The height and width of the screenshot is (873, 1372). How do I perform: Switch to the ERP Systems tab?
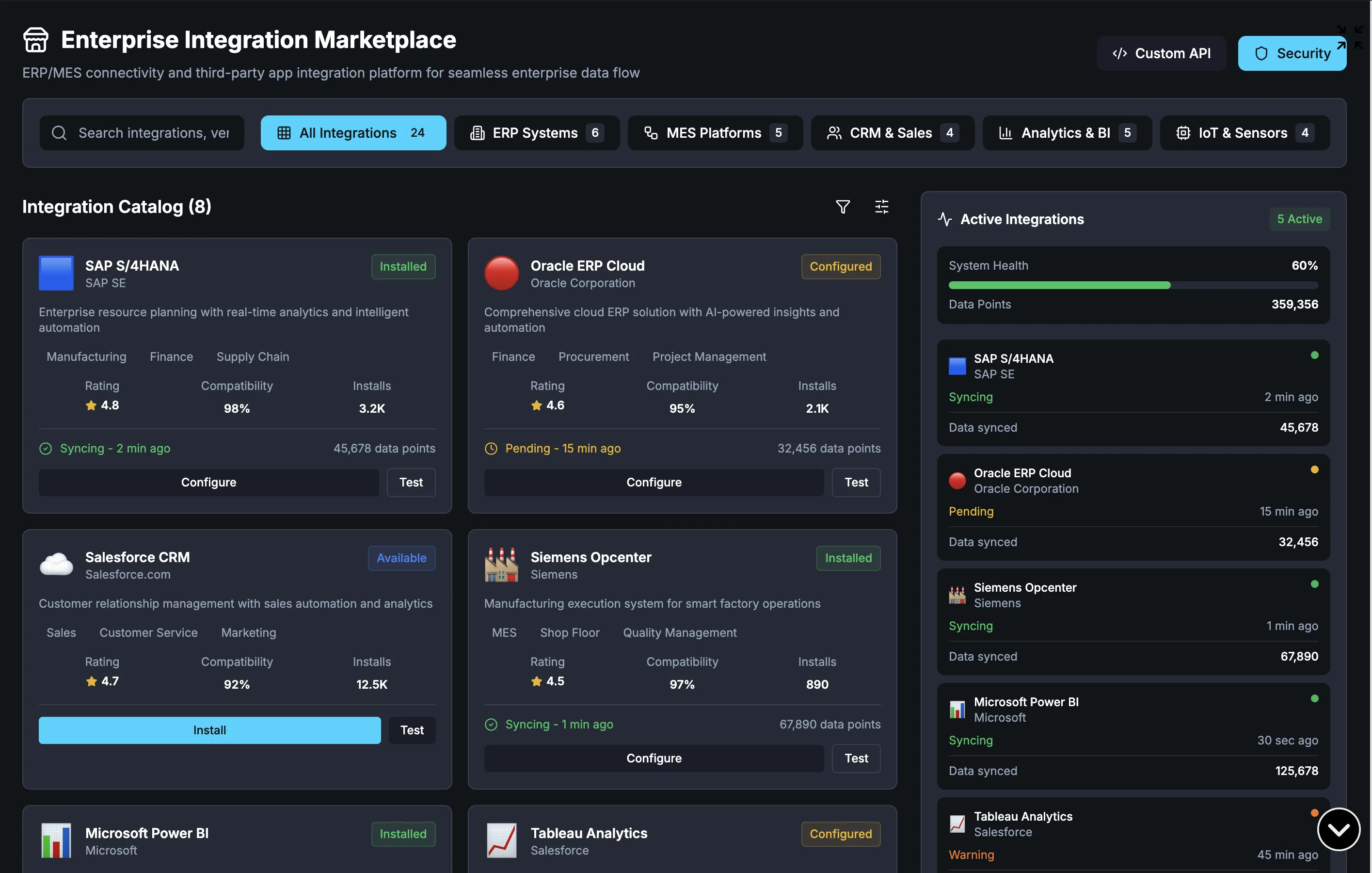(537, 133)
